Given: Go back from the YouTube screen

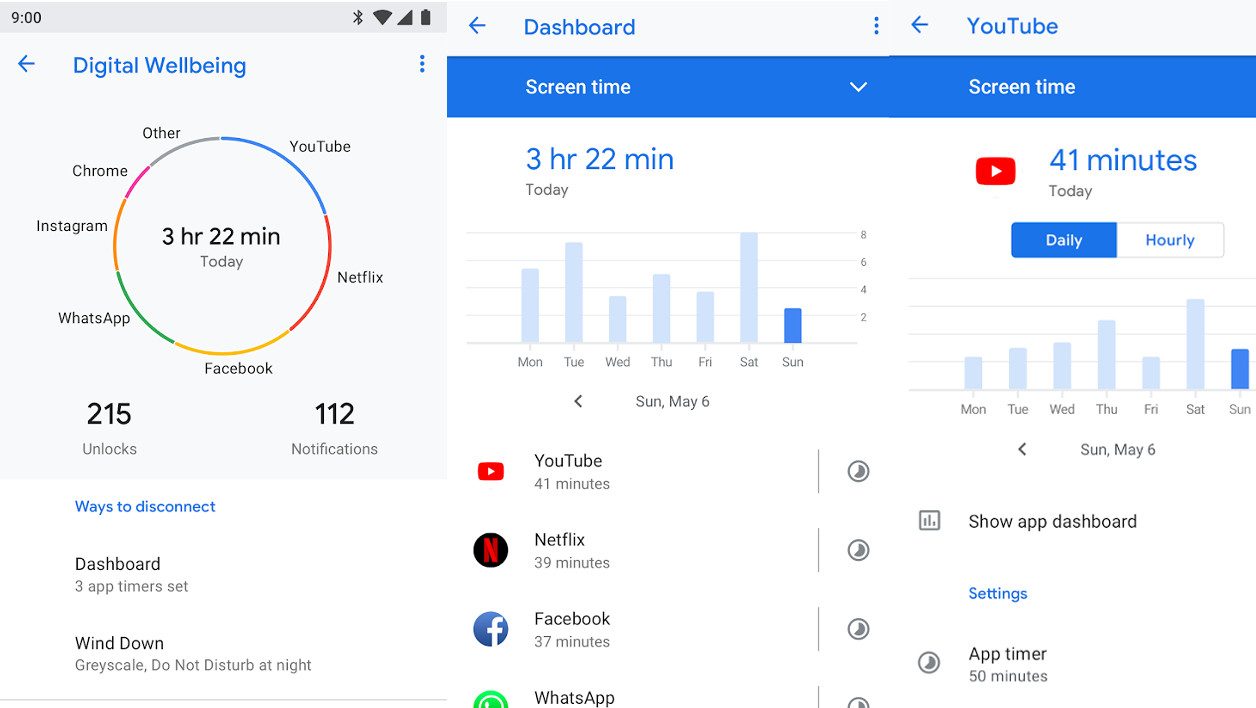Looking at the screenshot, I should pos(919,25).
